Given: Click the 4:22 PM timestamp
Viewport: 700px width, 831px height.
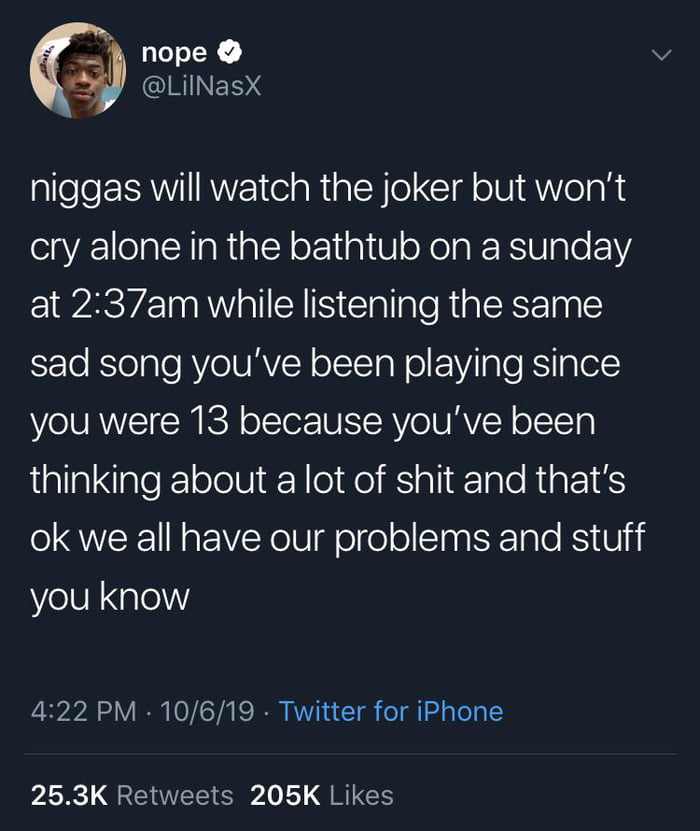Looking at the screenshot, I should pyautogui.click(x=84, y=711).
